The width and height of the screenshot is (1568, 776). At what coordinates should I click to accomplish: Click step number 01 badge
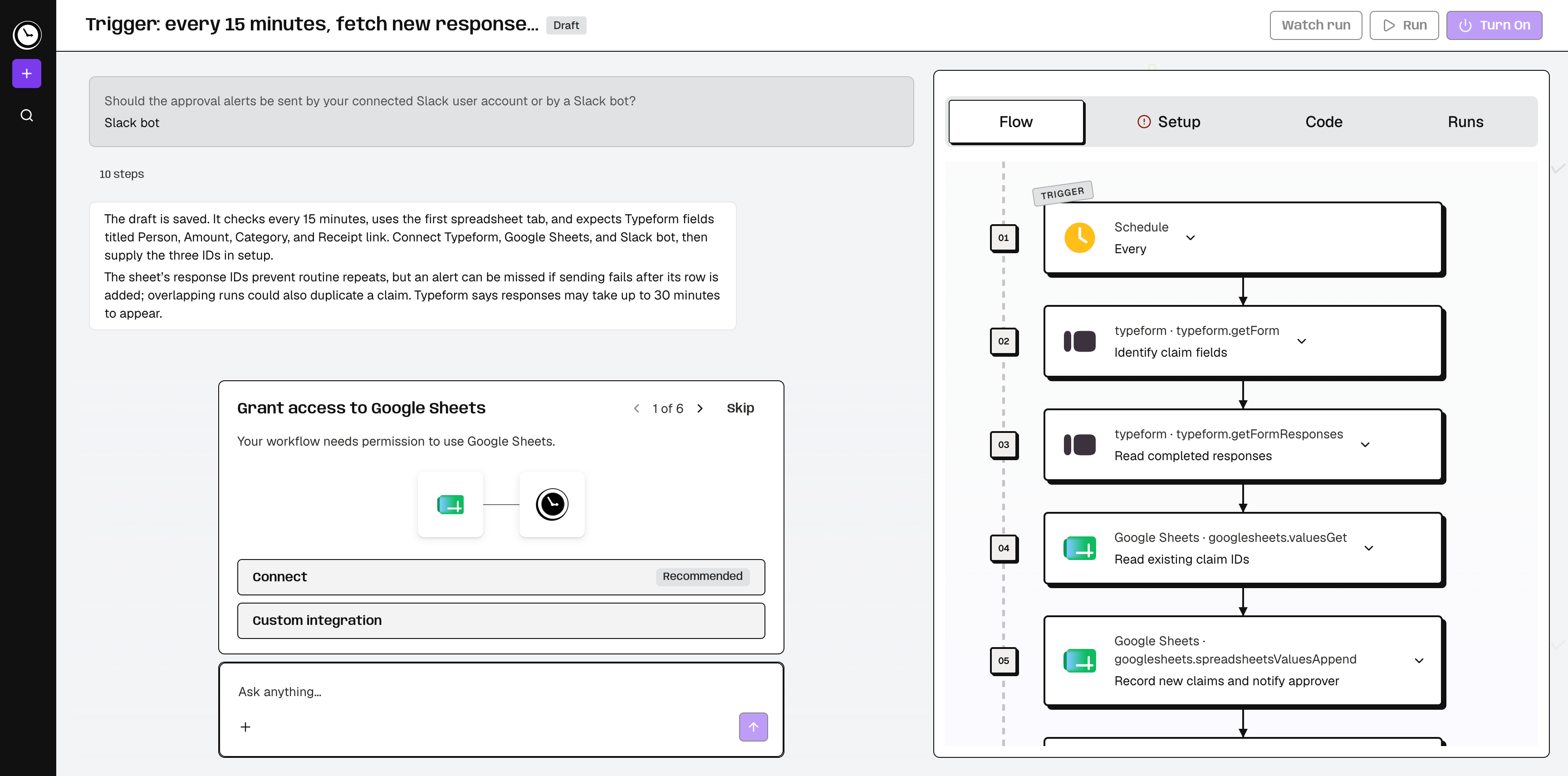pyautogui.click(x=1003, y=238)
